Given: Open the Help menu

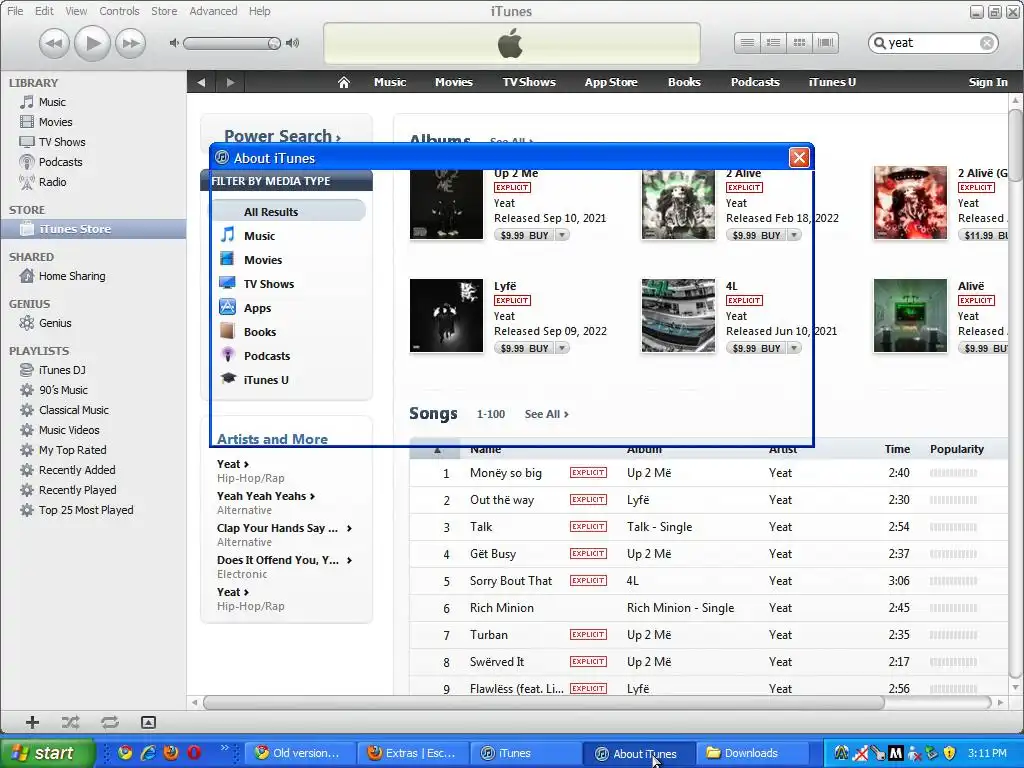Looking at the screenshot, I should point(259,11).
